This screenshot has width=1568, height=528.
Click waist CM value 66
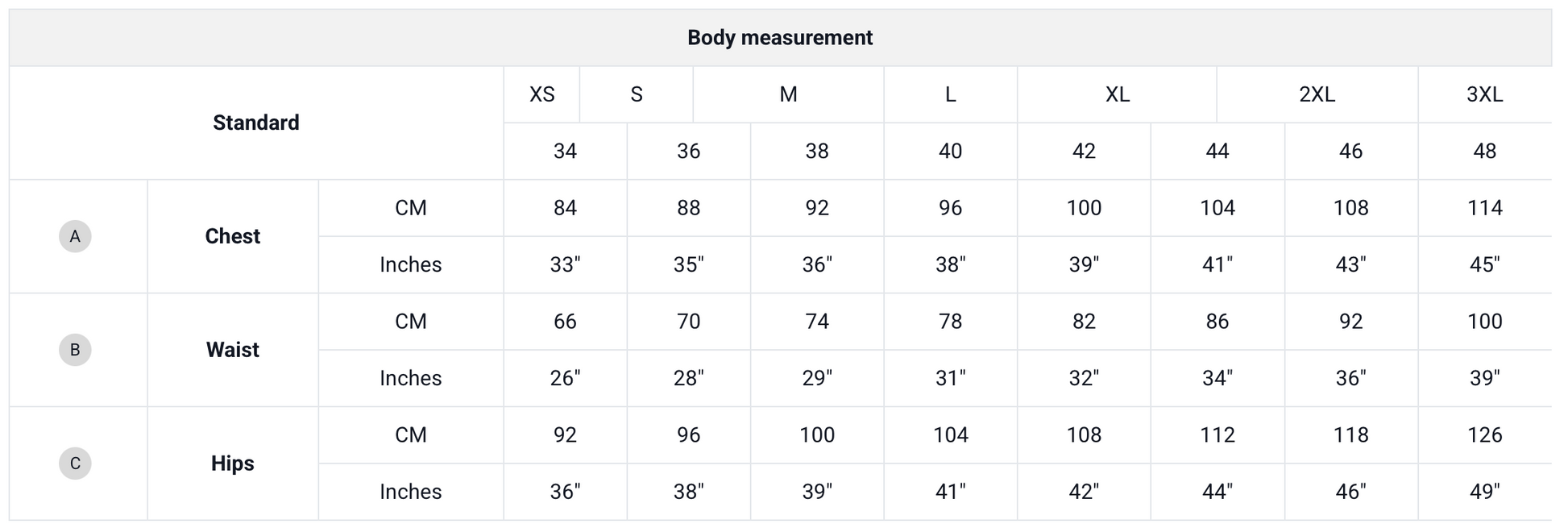[565, 322]
